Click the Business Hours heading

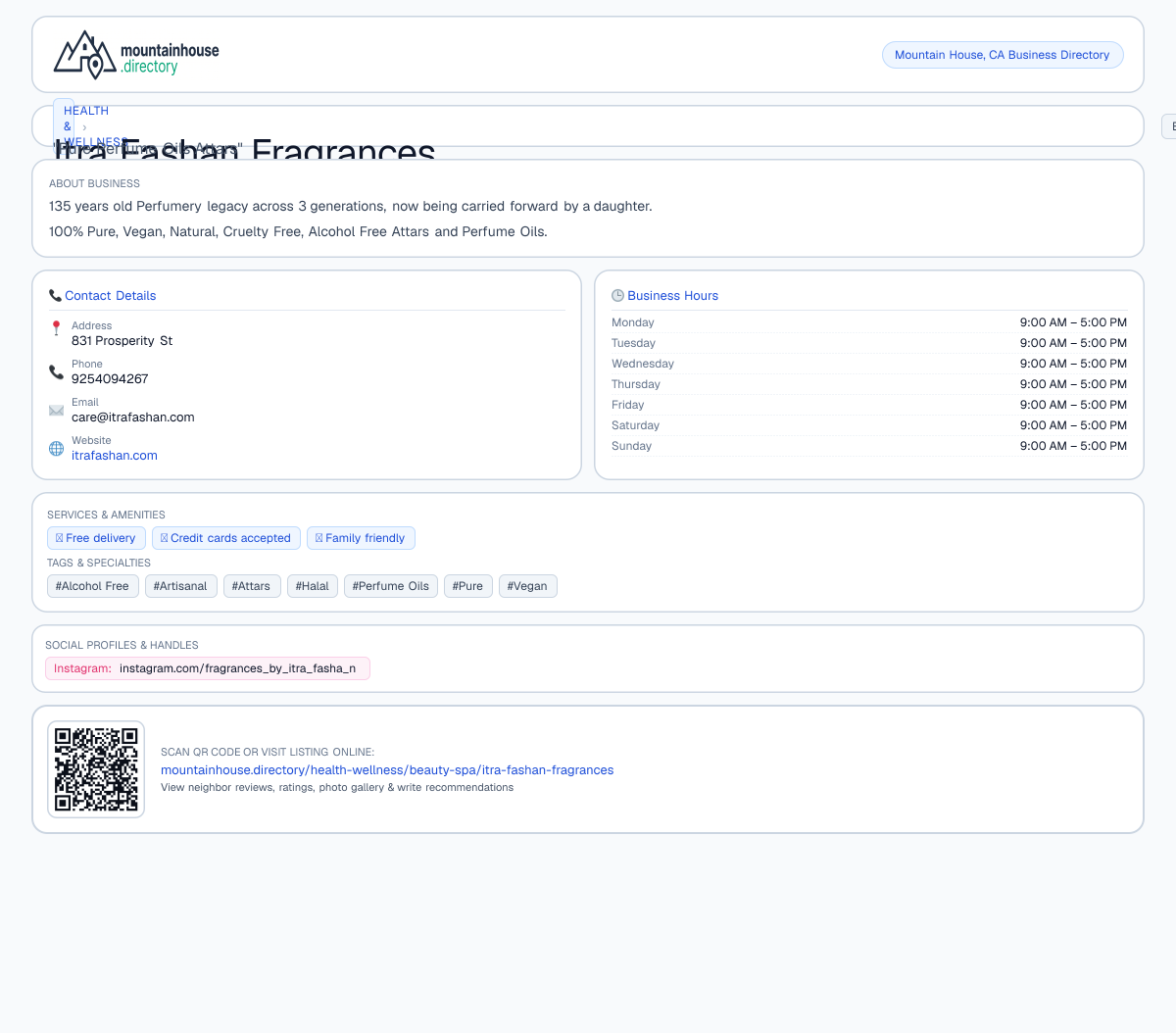[x=673, y=296]
